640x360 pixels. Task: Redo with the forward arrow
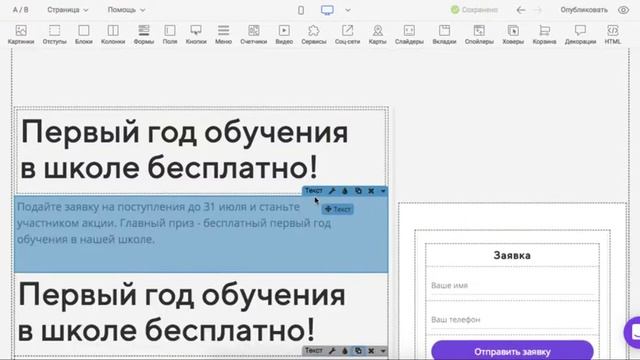pyautogui.click(x=538, y=10)
